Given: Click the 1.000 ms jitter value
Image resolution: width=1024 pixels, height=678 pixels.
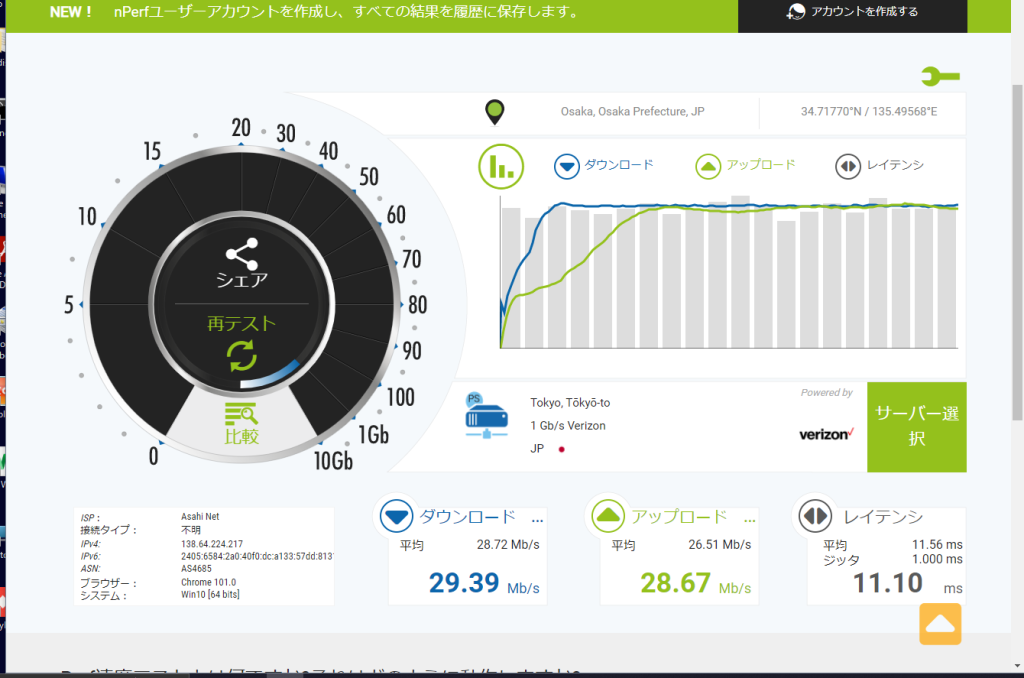Looking at the screenshot, I should click(937, 559).
